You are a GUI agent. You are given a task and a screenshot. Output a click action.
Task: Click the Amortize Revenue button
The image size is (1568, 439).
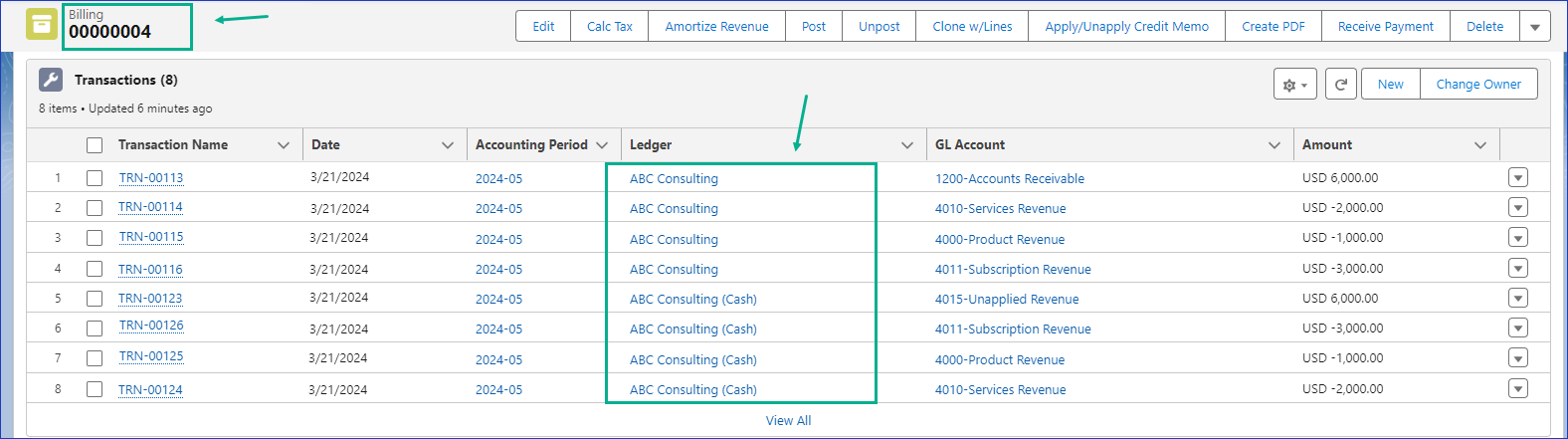716,27
